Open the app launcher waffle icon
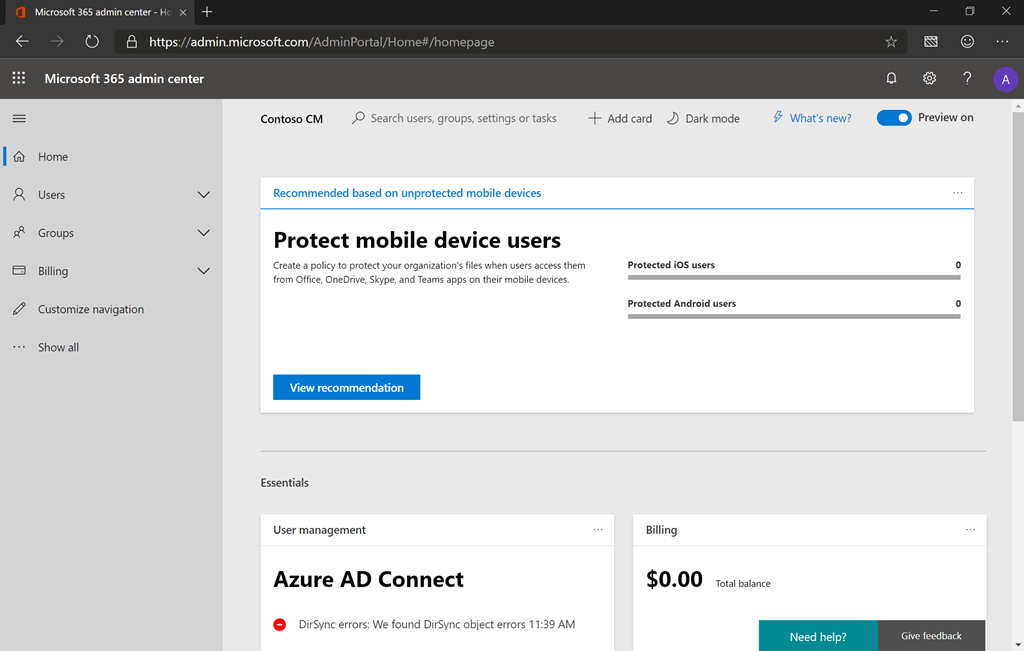Image resolution: width=1024 pixels, height=651 pixels. click(19, 78)
